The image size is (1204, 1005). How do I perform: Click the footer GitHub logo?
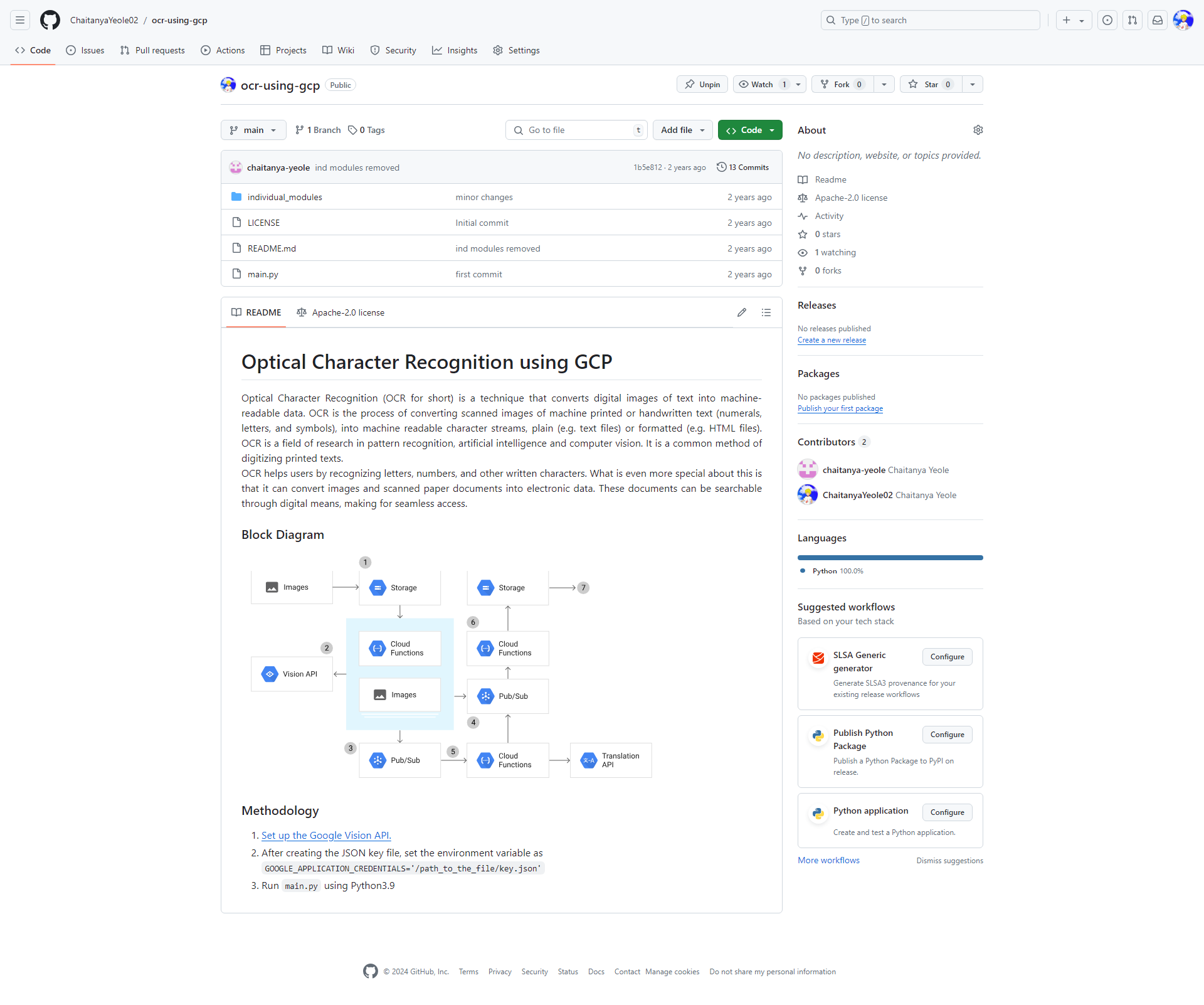(371, 971)
